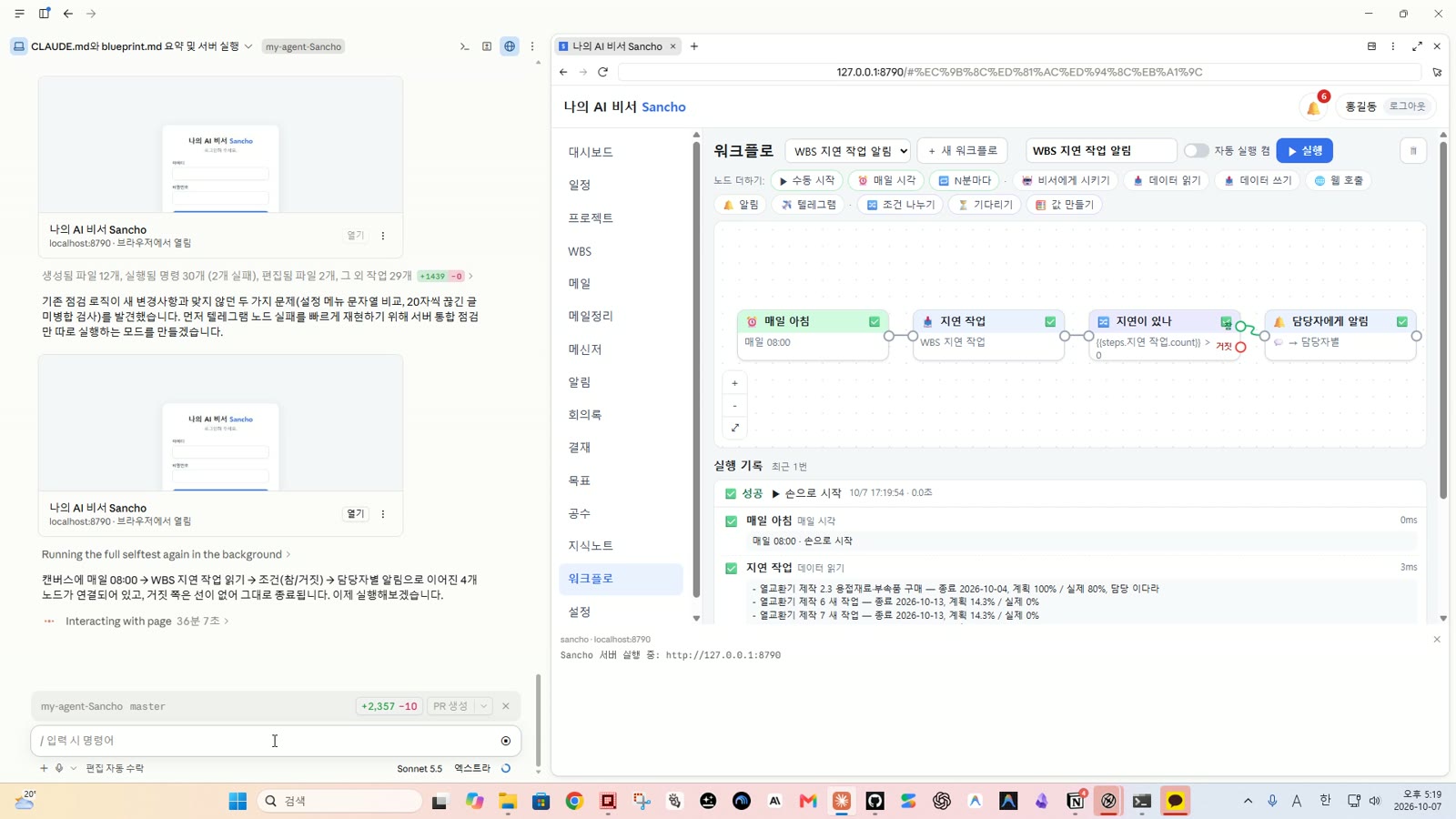Open the PR 생성 dropdown arrow
This screenshot has width=1456, height=819.
pos(484,706)
